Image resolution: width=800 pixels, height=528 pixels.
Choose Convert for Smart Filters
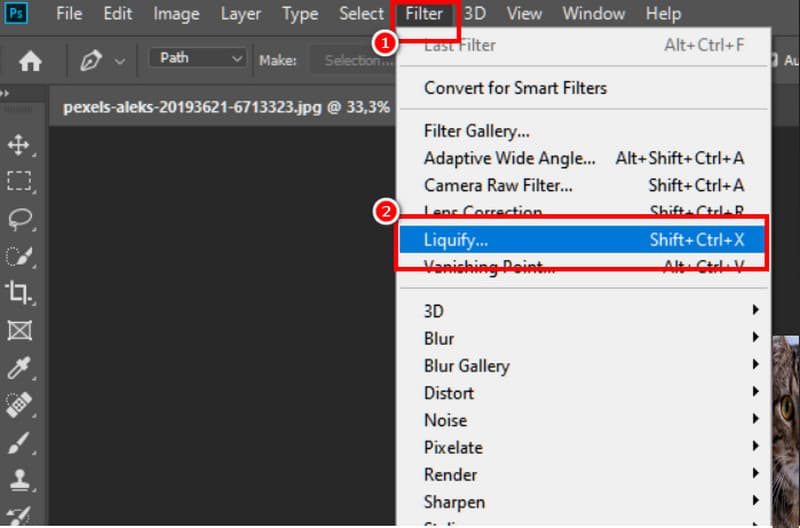pyautogui.click(x=584, y=88)
